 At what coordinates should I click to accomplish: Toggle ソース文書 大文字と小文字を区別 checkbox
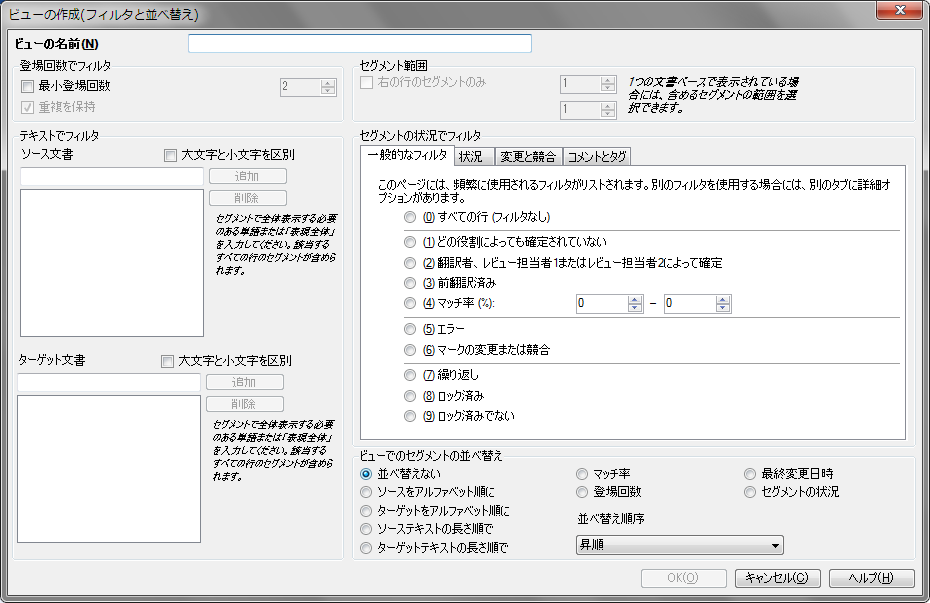click(x=169, y=155)
